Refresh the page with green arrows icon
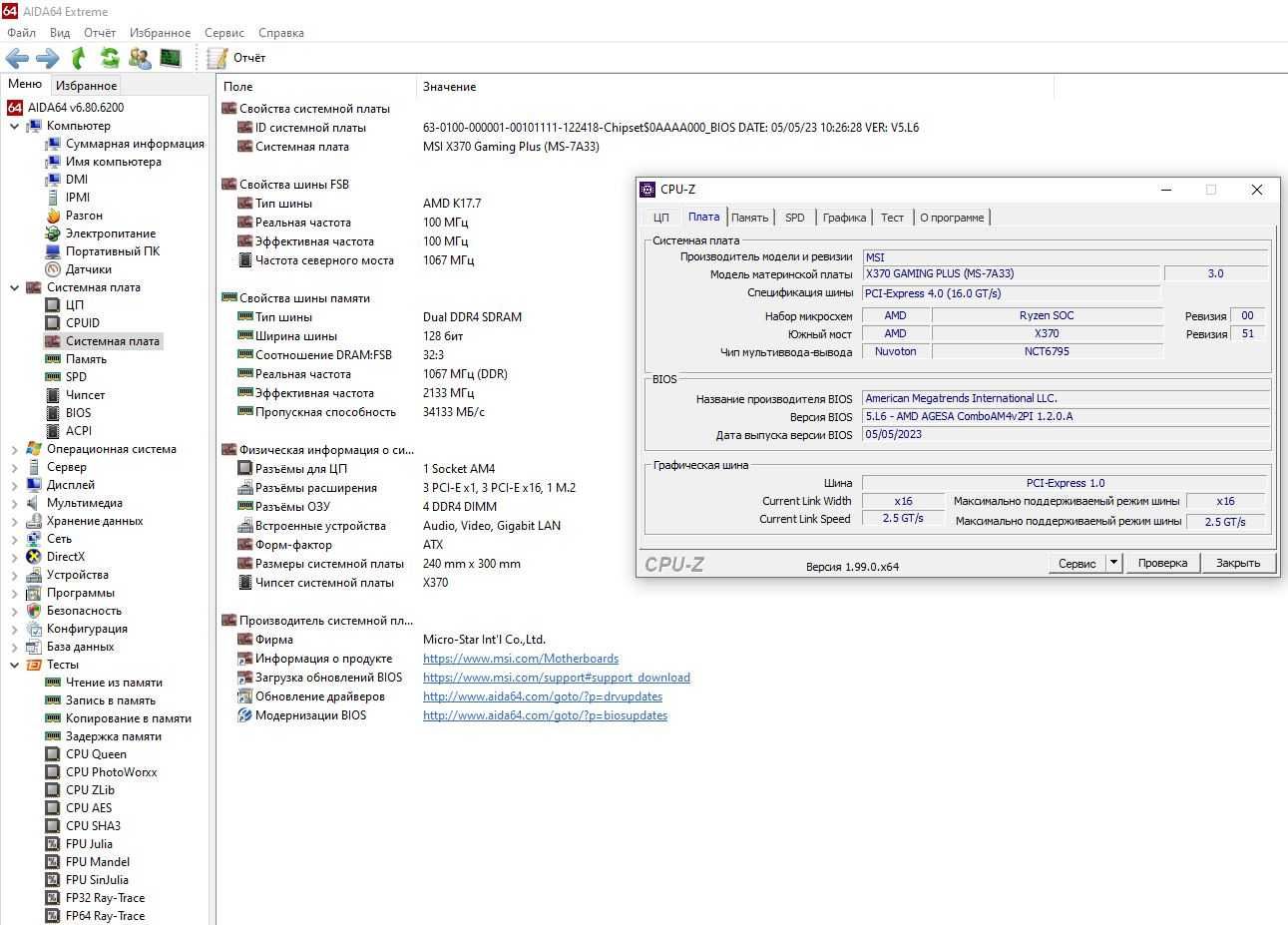 (110, 58)
